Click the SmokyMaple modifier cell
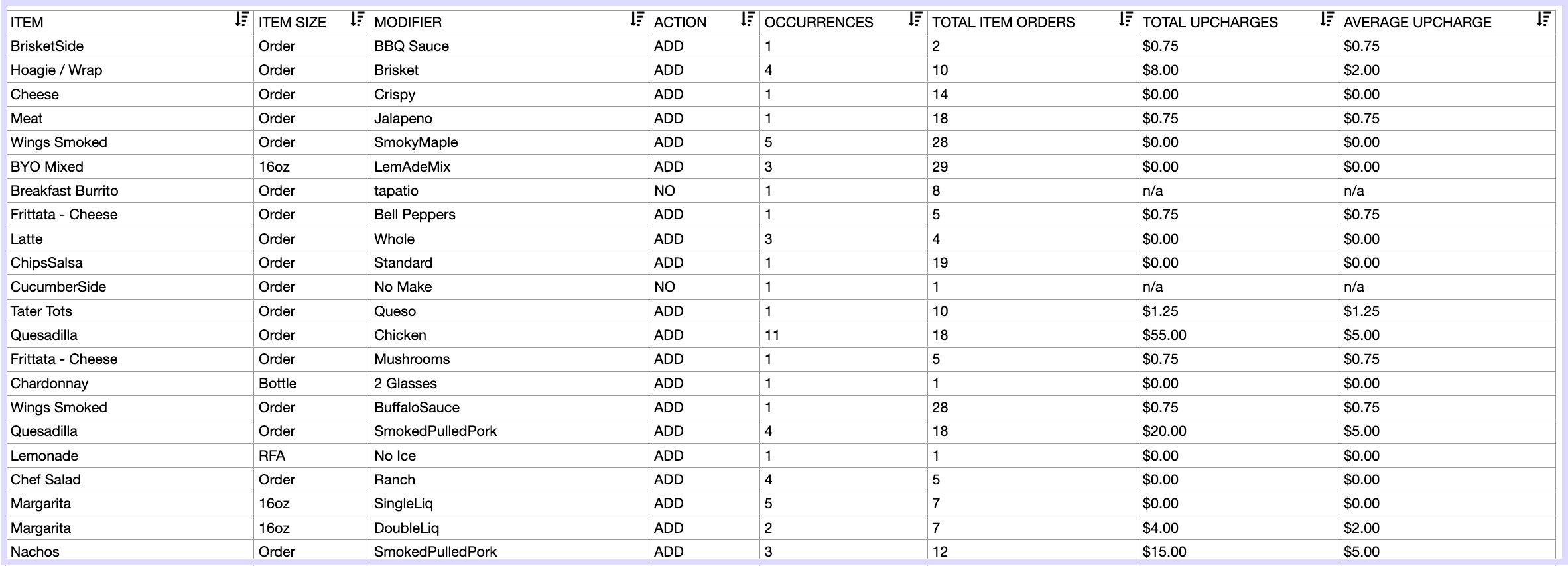The image size is (1568, 566). click(x=416, y=142)
